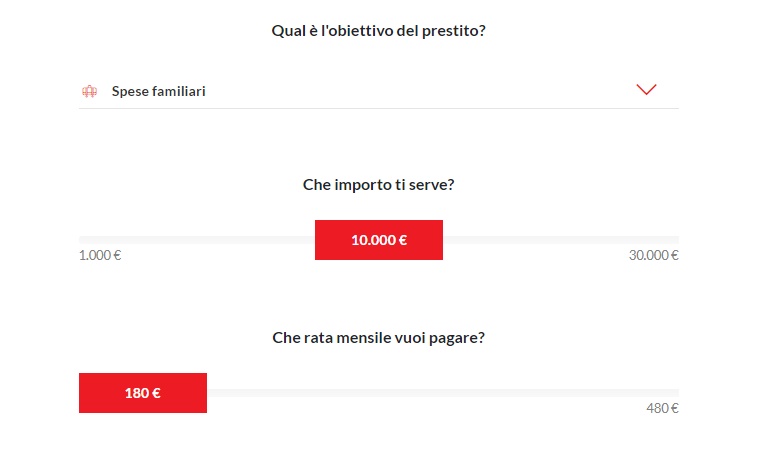Open the Spese familiari selection text
775x450 pixels.
pos(158,91)
